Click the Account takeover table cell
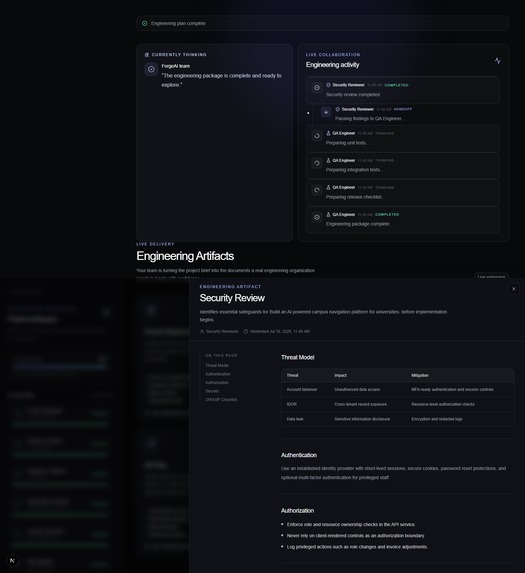 [x=302, y=390]
